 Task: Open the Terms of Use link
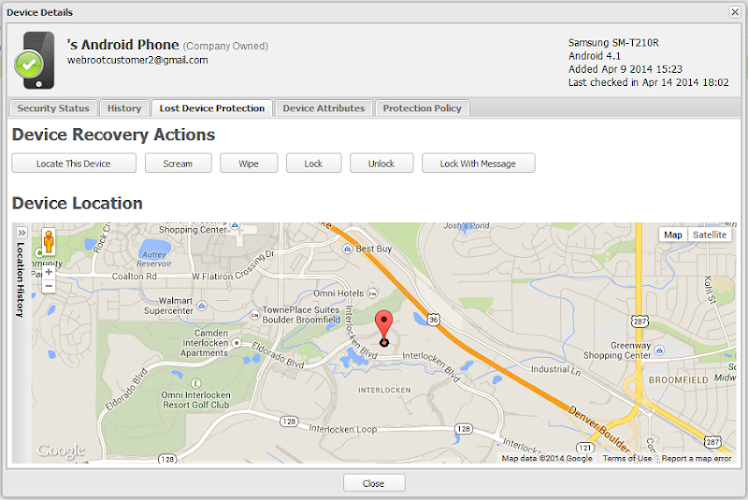click(627, 458)
